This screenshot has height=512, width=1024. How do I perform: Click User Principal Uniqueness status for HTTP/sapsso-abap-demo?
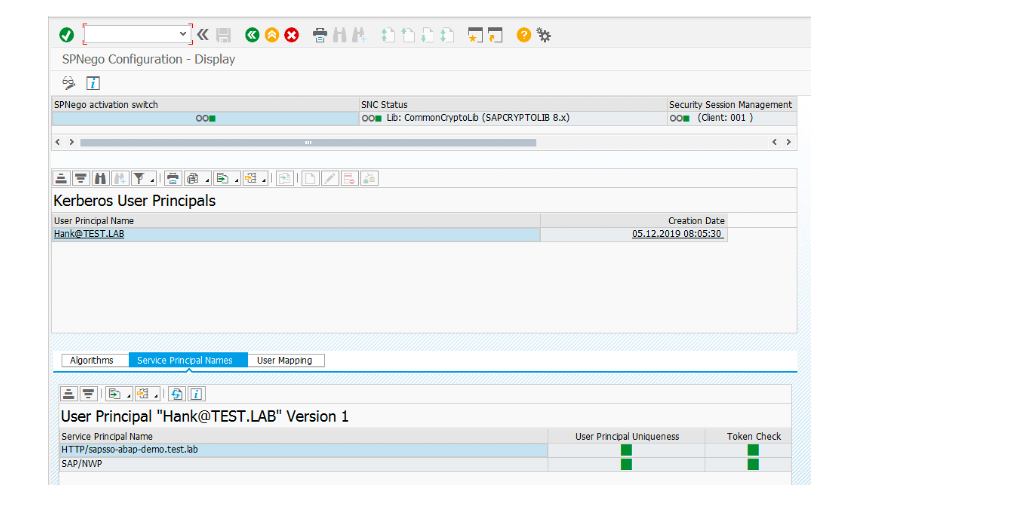626,450
